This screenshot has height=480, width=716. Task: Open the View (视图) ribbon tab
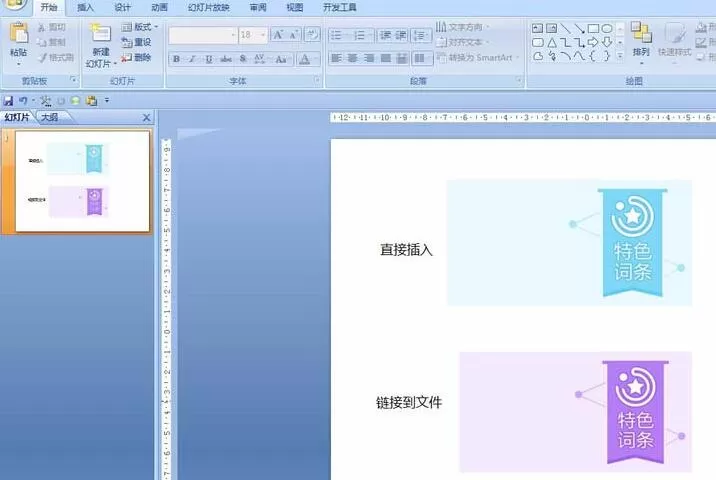tap(295, 8)
